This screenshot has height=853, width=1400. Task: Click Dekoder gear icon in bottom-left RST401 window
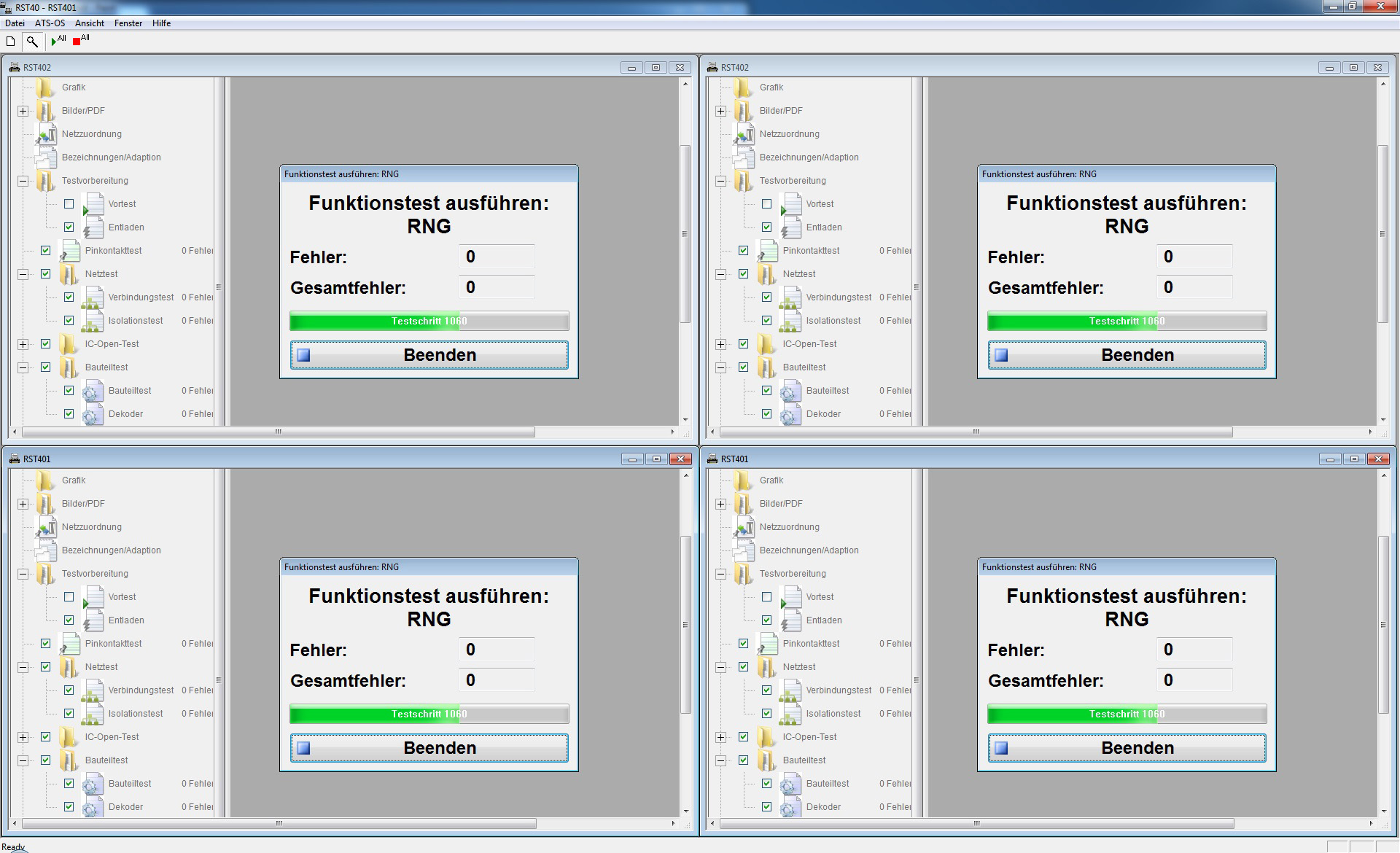[x=93, y=807]
